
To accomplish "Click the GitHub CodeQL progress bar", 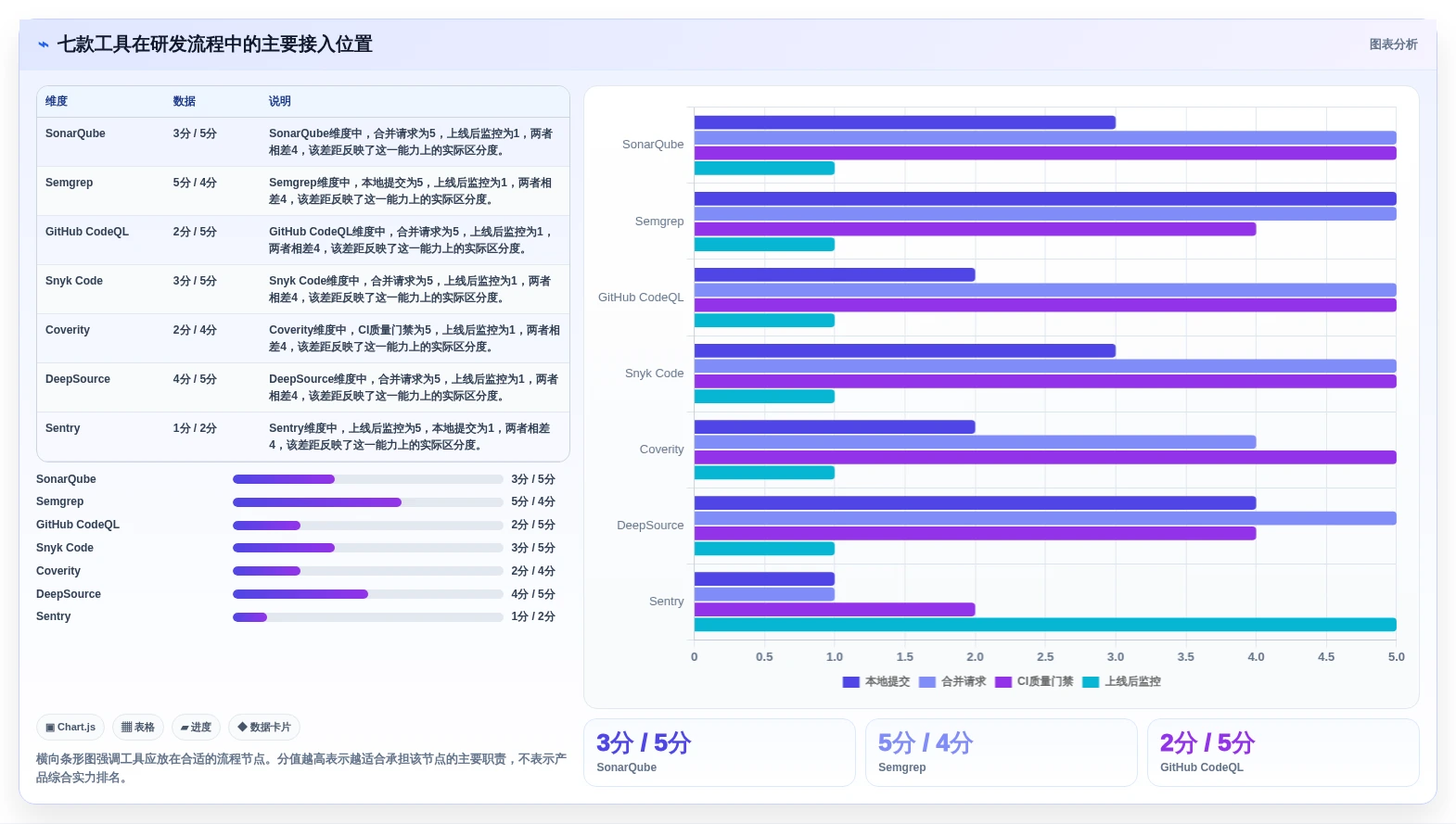I will [367, 526].
